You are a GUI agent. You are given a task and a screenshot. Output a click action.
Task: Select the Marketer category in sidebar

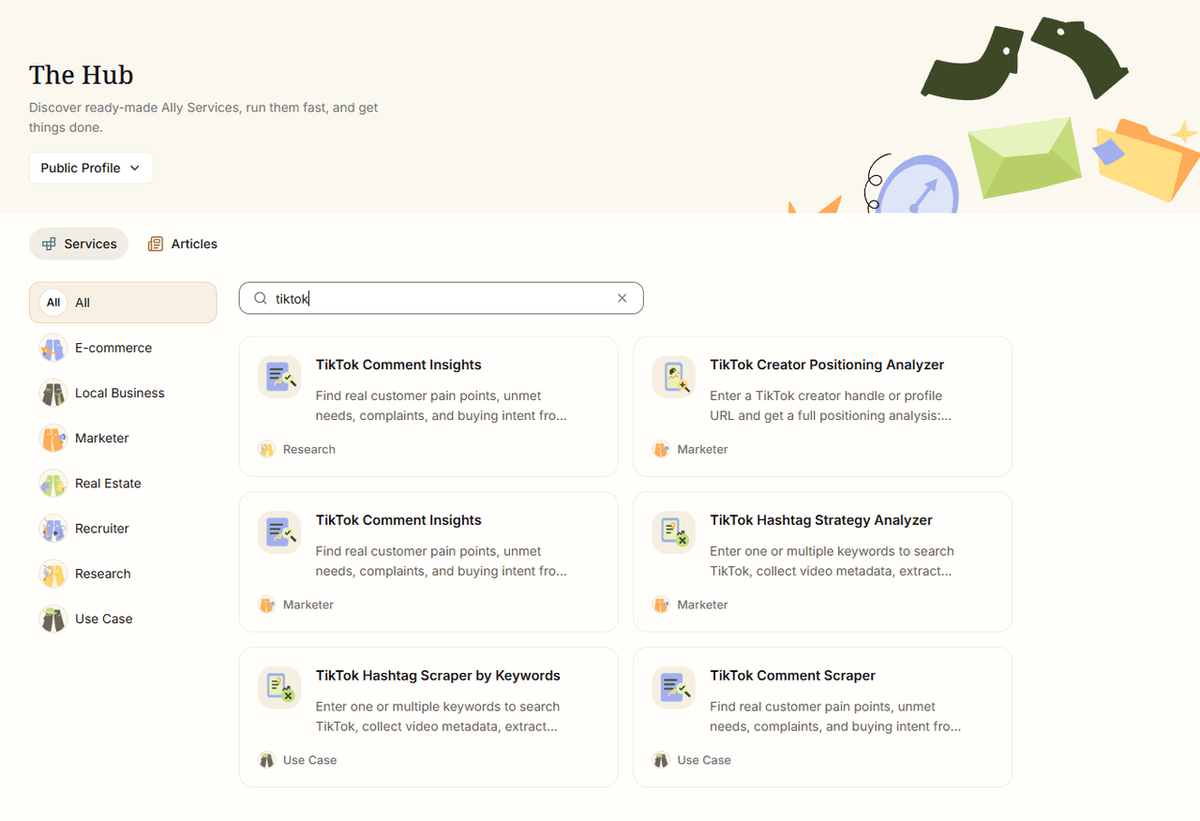point(123,438)
